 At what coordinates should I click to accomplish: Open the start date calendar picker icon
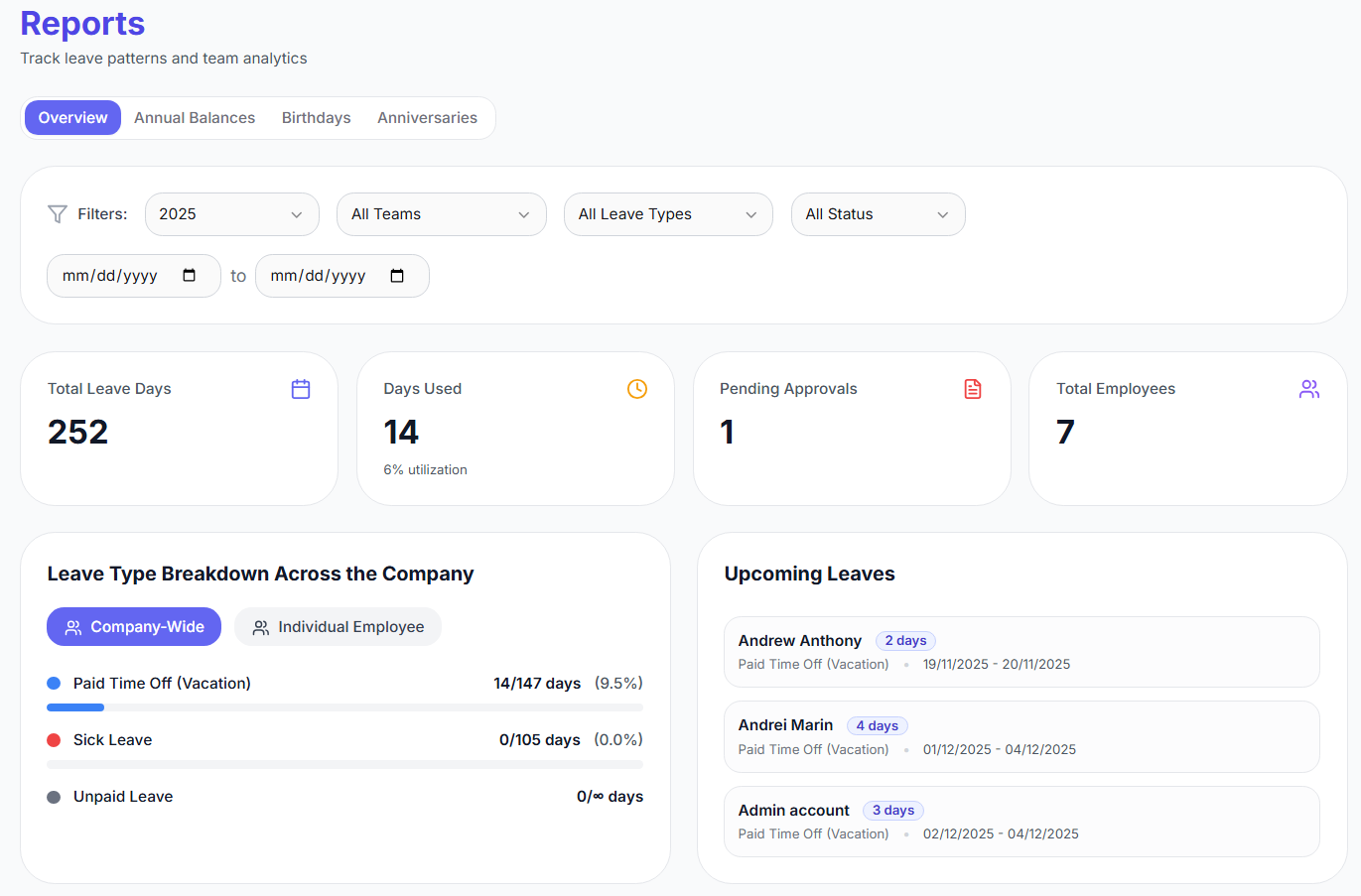[190, 276]
